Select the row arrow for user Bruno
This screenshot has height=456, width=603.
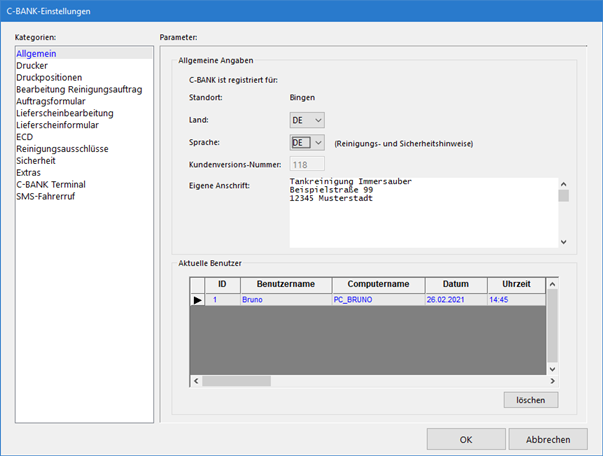pos(198,300)
